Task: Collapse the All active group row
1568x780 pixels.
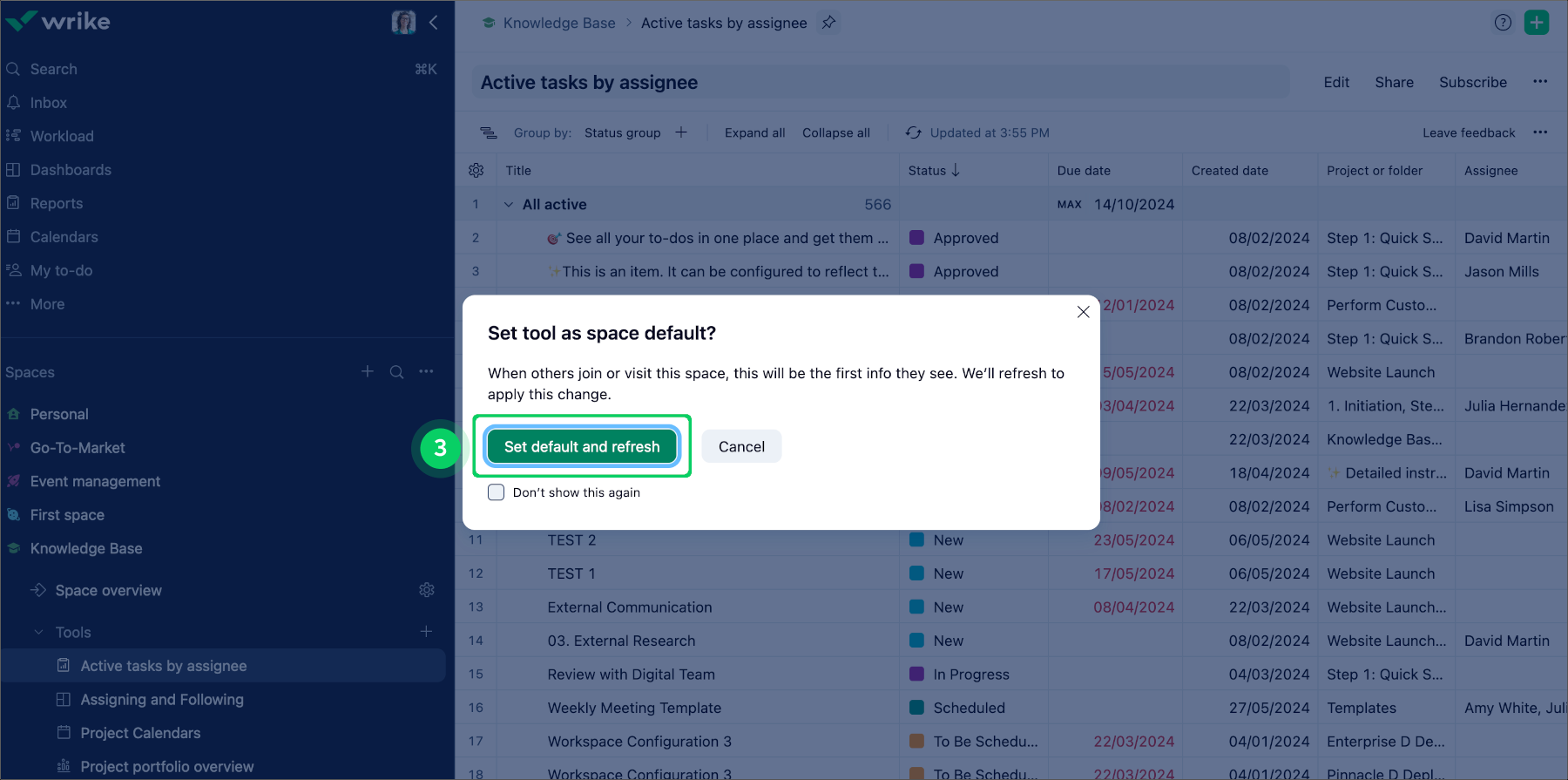Action: 509,205
